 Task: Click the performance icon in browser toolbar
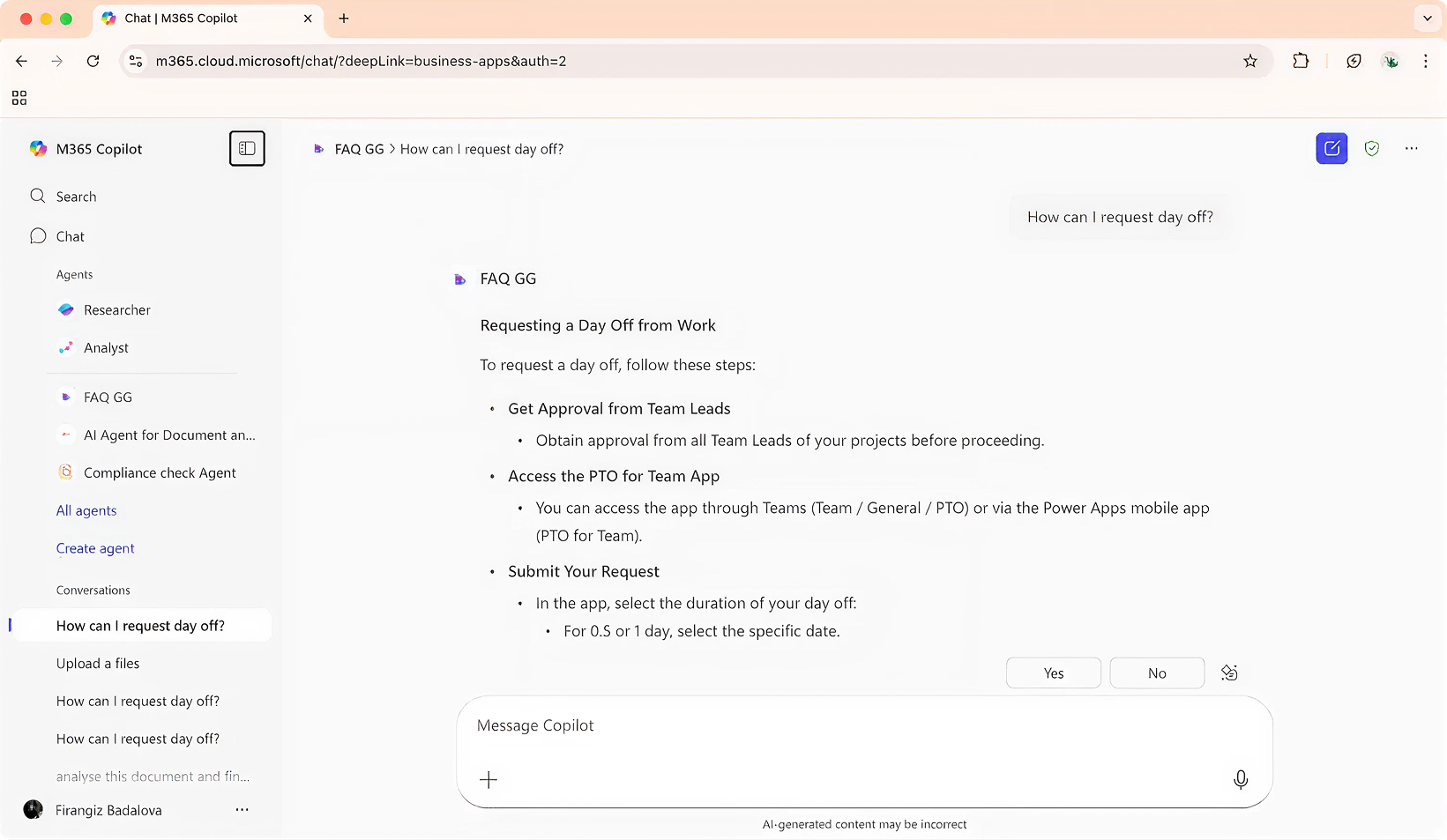pos(1354,61)
